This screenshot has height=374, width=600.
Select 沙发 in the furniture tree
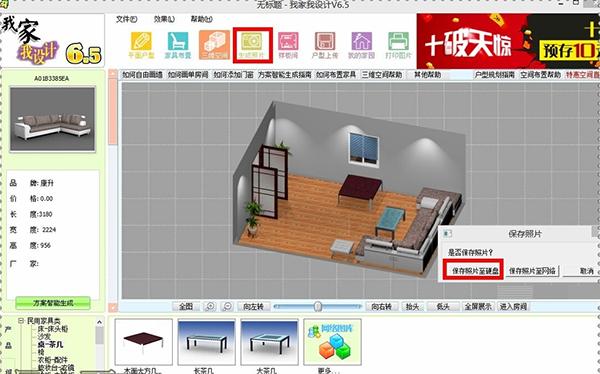(41, 336)
